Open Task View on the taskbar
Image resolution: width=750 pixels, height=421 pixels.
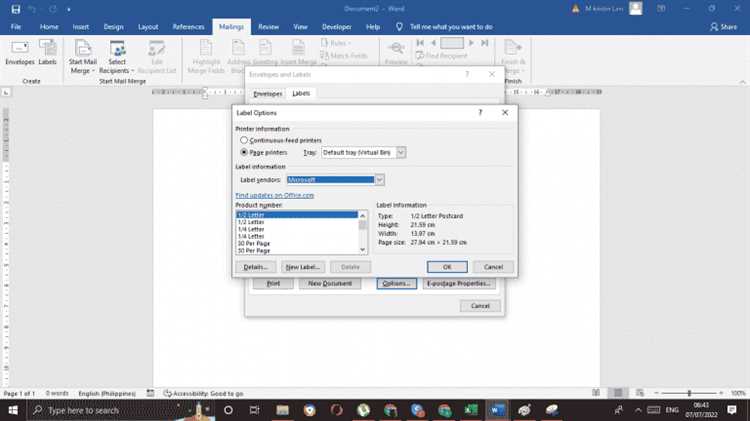pos(254,410)
